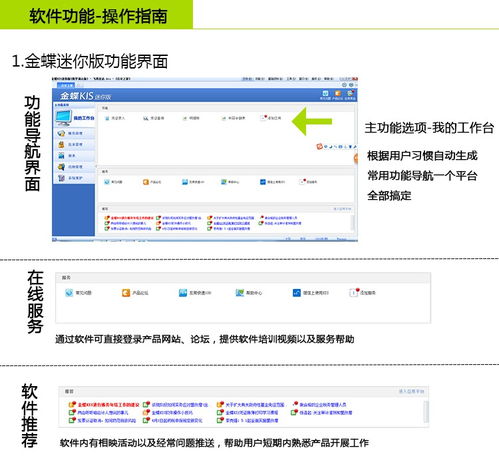Click orange round button on window's right edge
This screenshot has width=499, height=464.
click(x=356, y=158)
